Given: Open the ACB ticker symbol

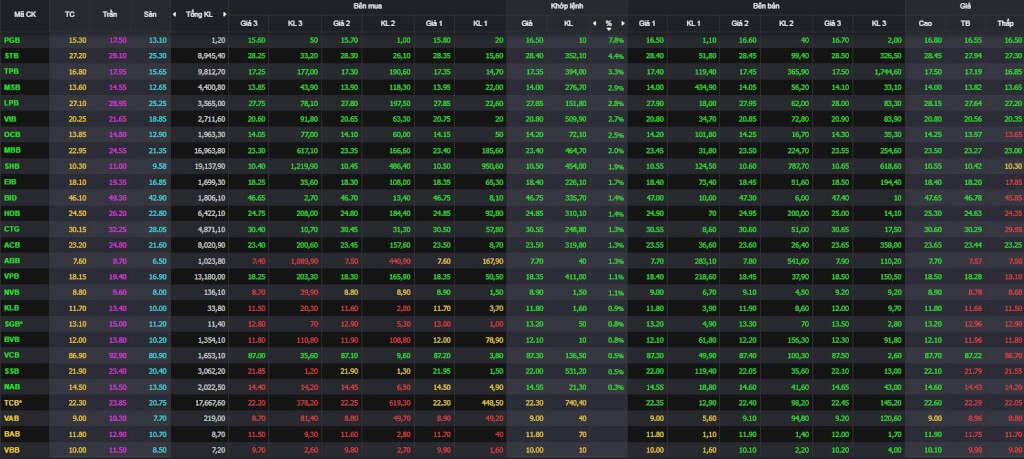Looking at the screenshot, I should coord(12,245).
